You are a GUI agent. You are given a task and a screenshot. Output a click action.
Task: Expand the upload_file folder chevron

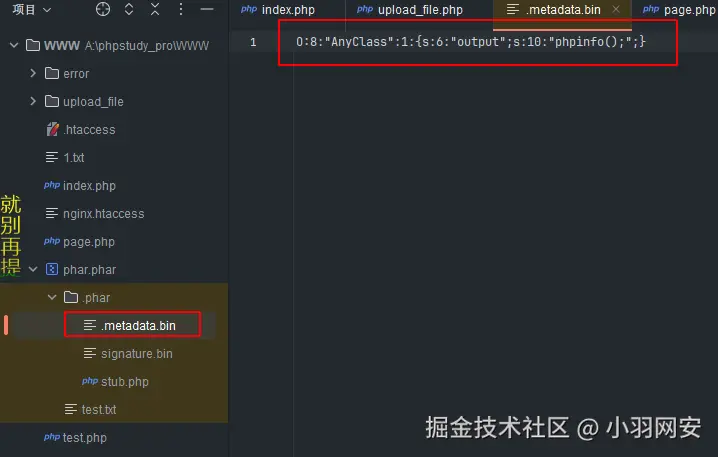(x=33, y=101)
